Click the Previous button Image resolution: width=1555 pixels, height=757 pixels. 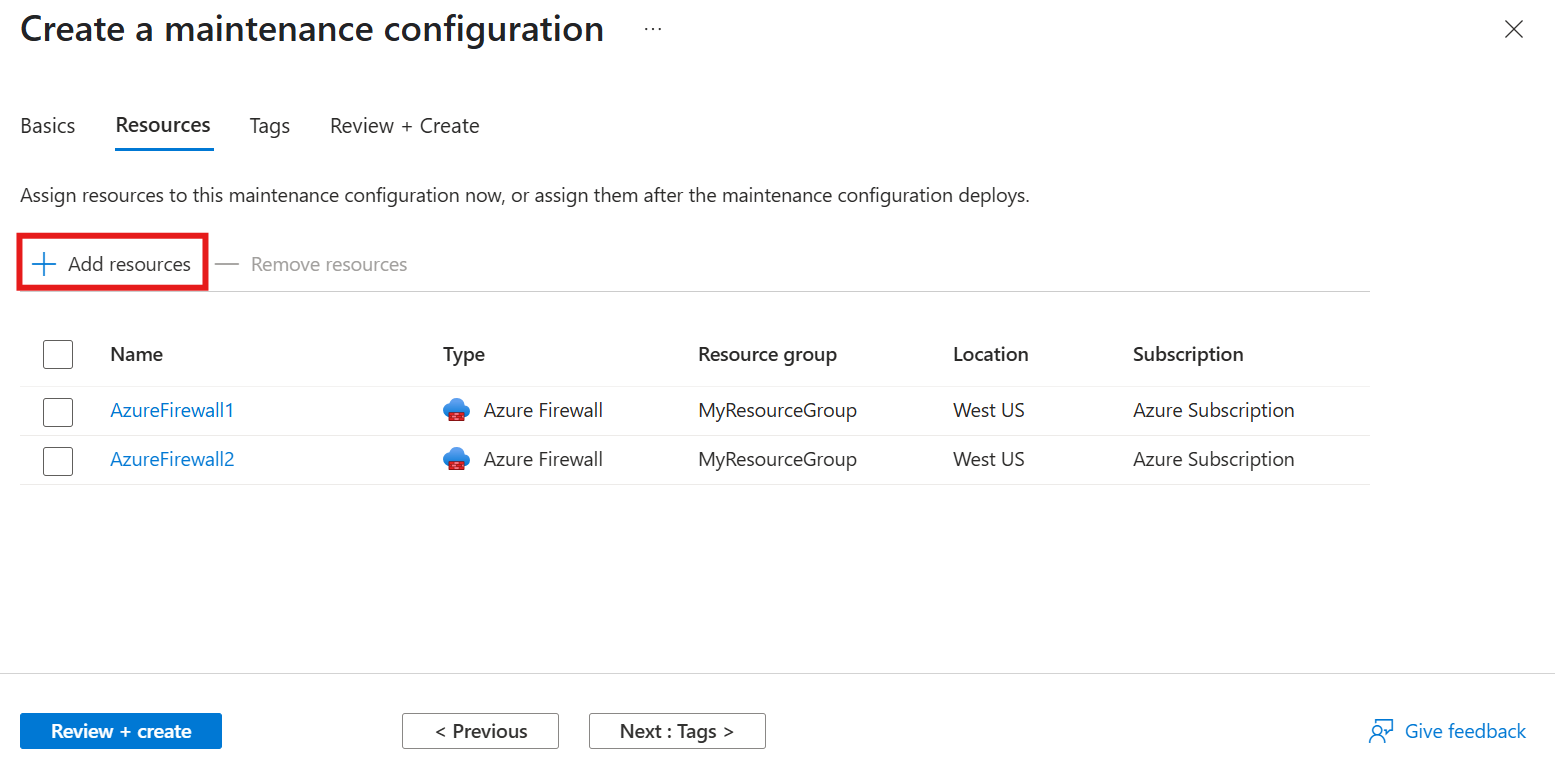480,731
